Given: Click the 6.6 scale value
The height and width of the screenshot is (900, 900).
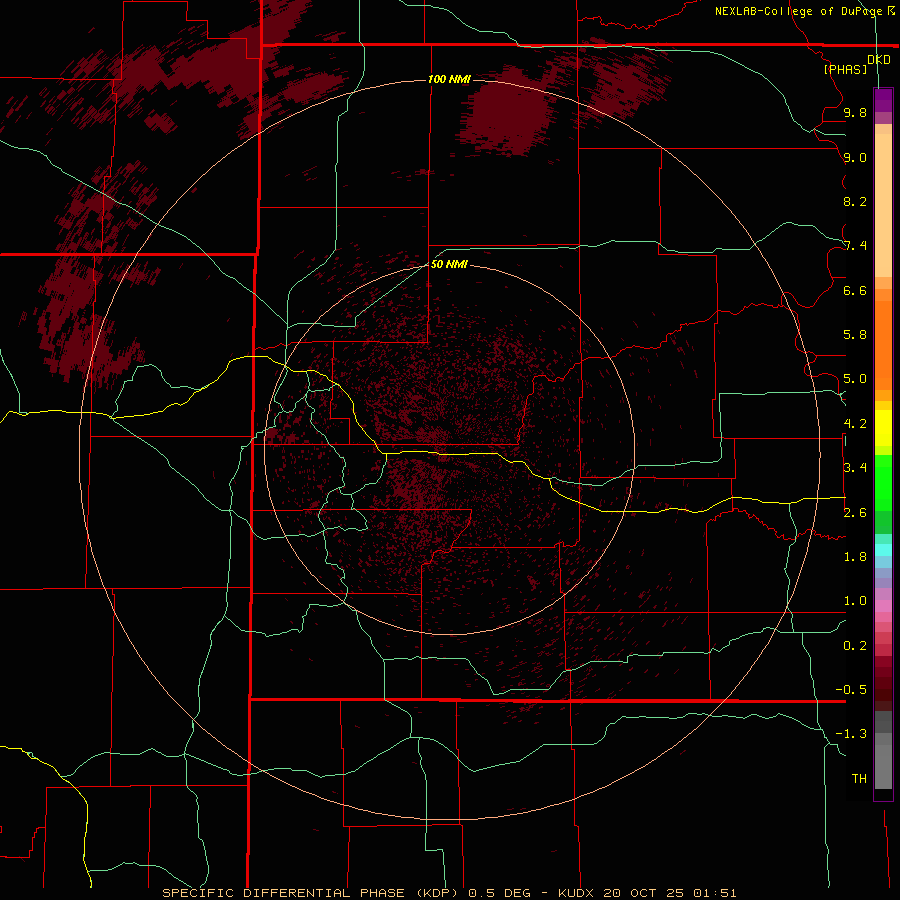Looking at the screenshot, I should [x=855, y=290].
